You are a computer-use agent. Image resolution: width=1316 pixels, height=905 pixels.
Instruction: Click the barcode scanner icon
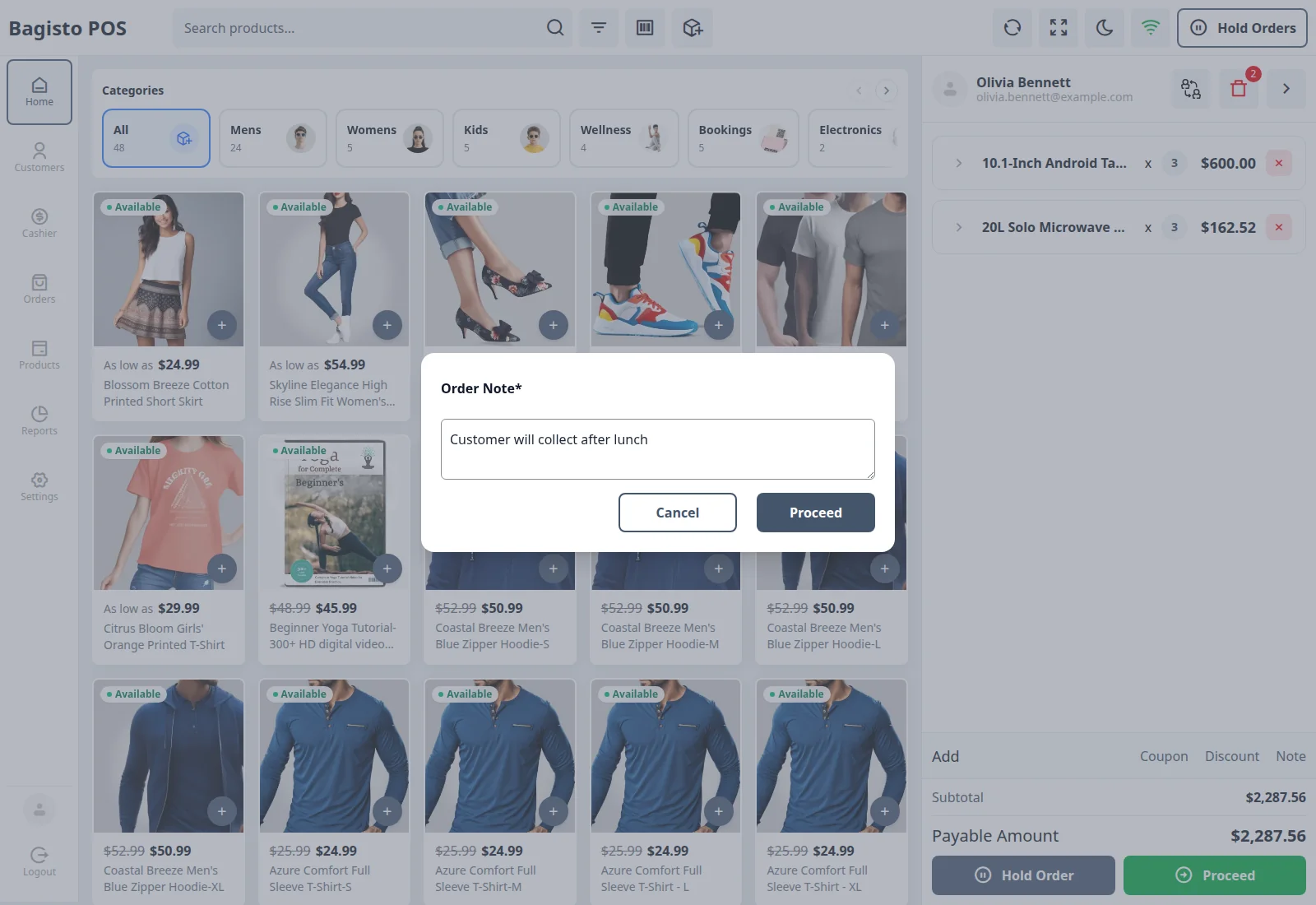pyautogui.click(x=645, y=28)
